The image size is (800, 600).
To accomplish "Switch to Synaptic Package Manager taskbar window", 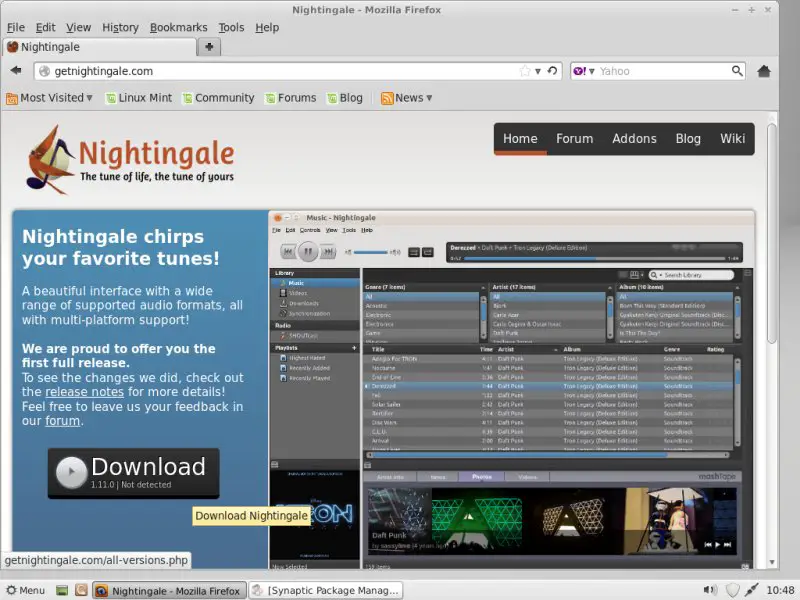I will [326, 590].
